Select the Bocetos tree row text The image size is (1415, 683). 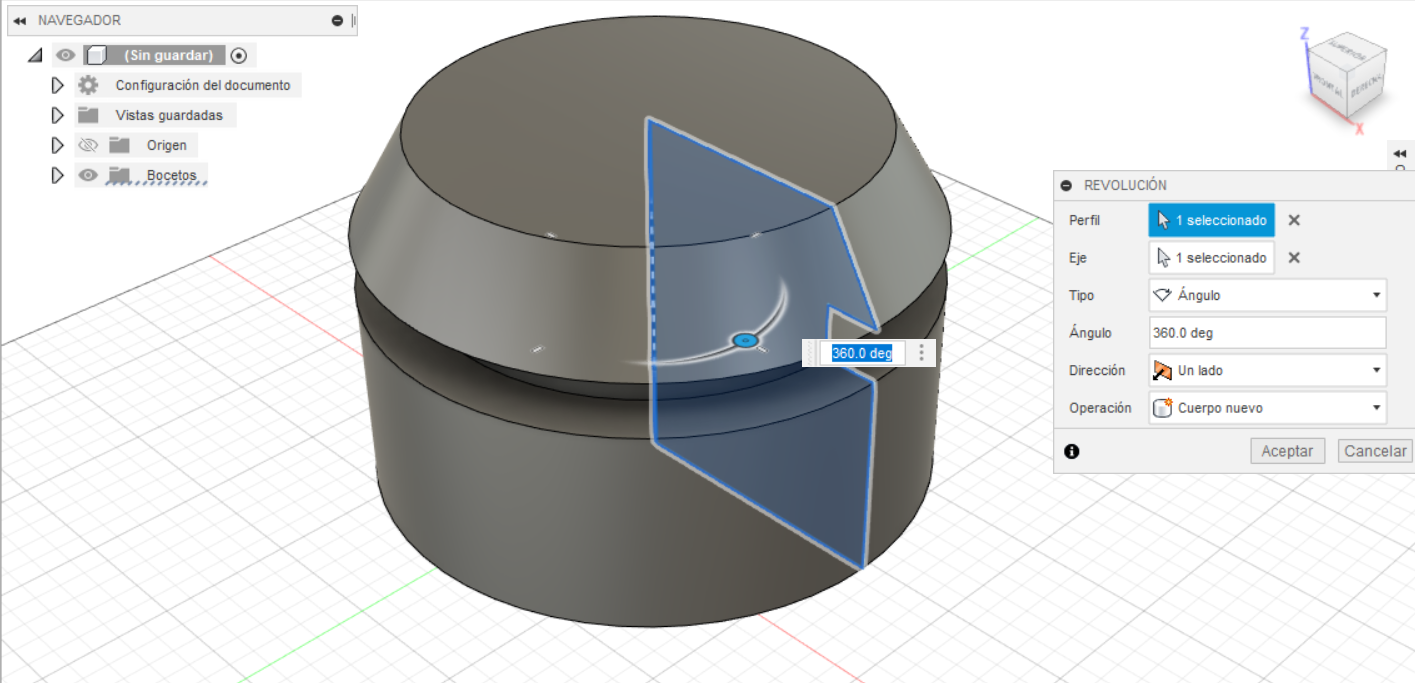click(x=171, y=175)
